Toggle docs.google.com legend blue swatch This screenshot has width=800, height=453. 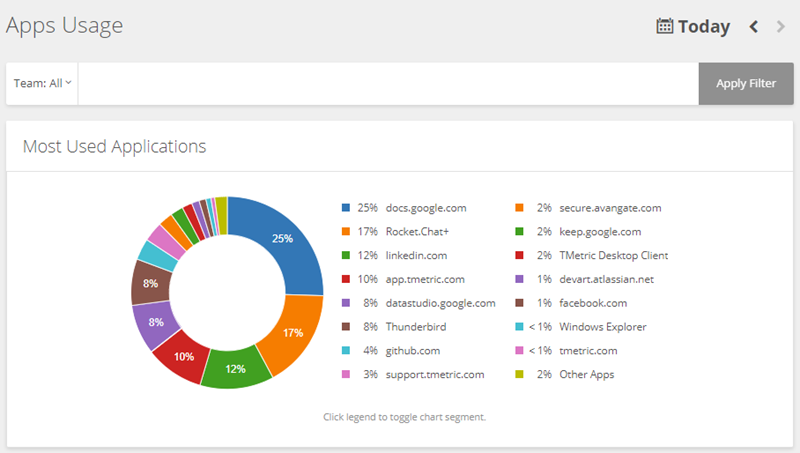coord(346,208)
